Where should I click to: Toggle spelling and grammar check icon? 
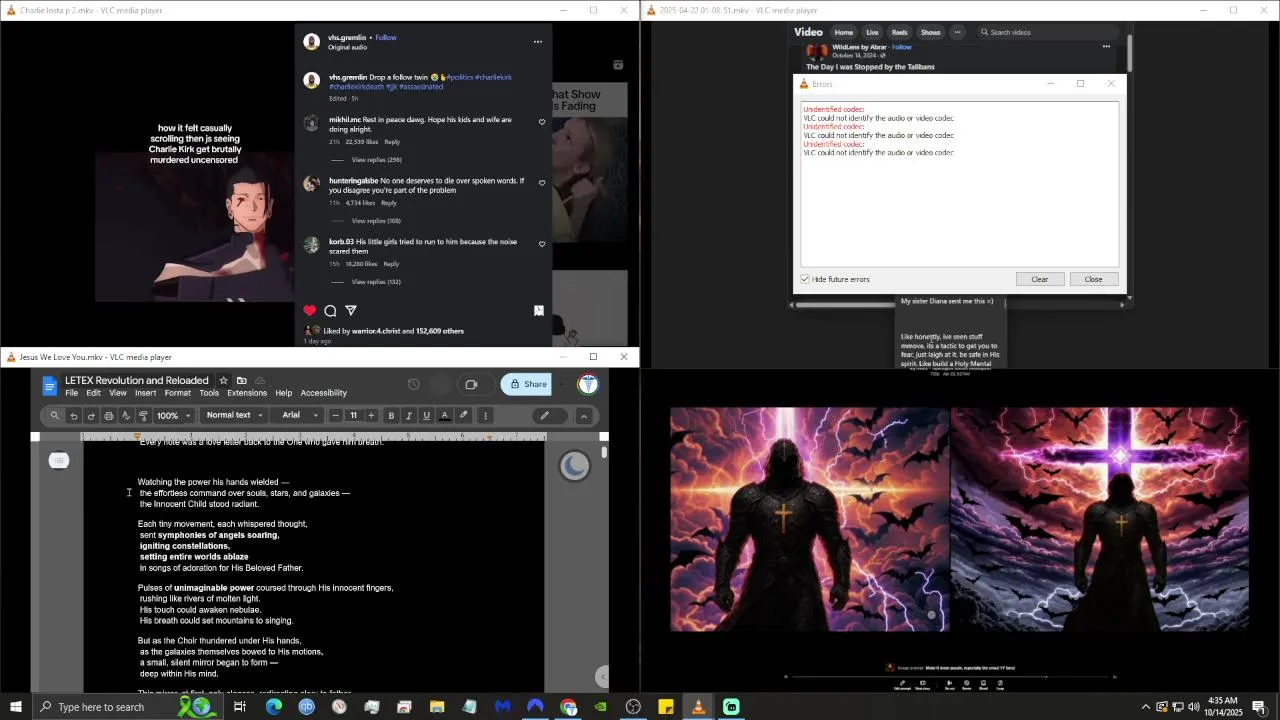coord(126,415)
